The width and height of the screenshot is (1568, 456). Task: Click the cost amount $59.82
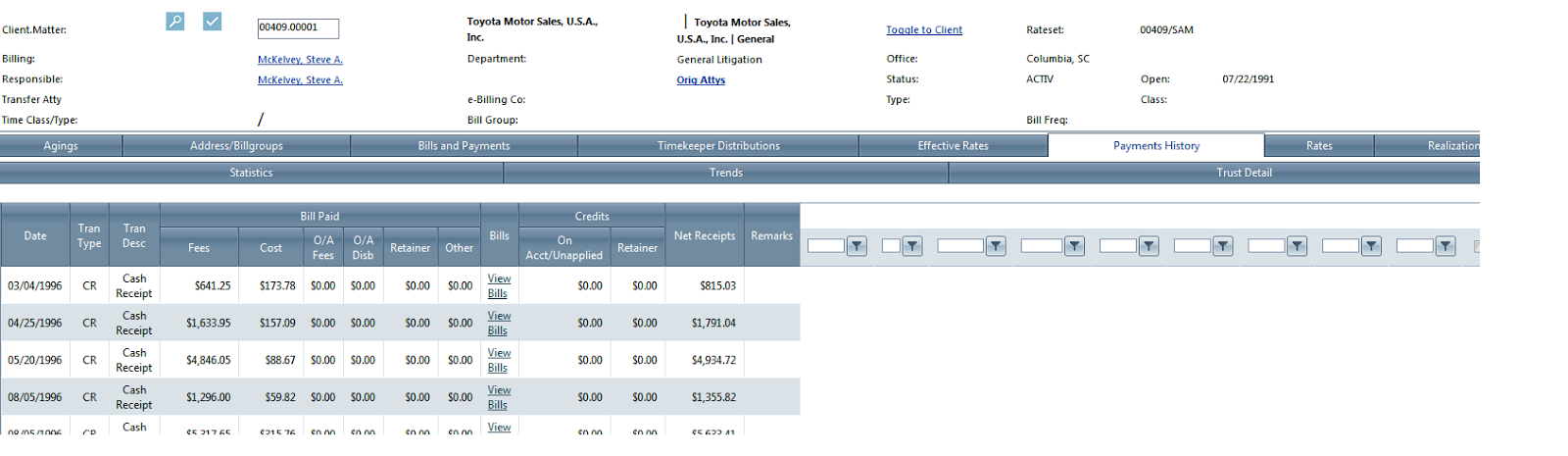pyautogui.click(x=280, y=398)
